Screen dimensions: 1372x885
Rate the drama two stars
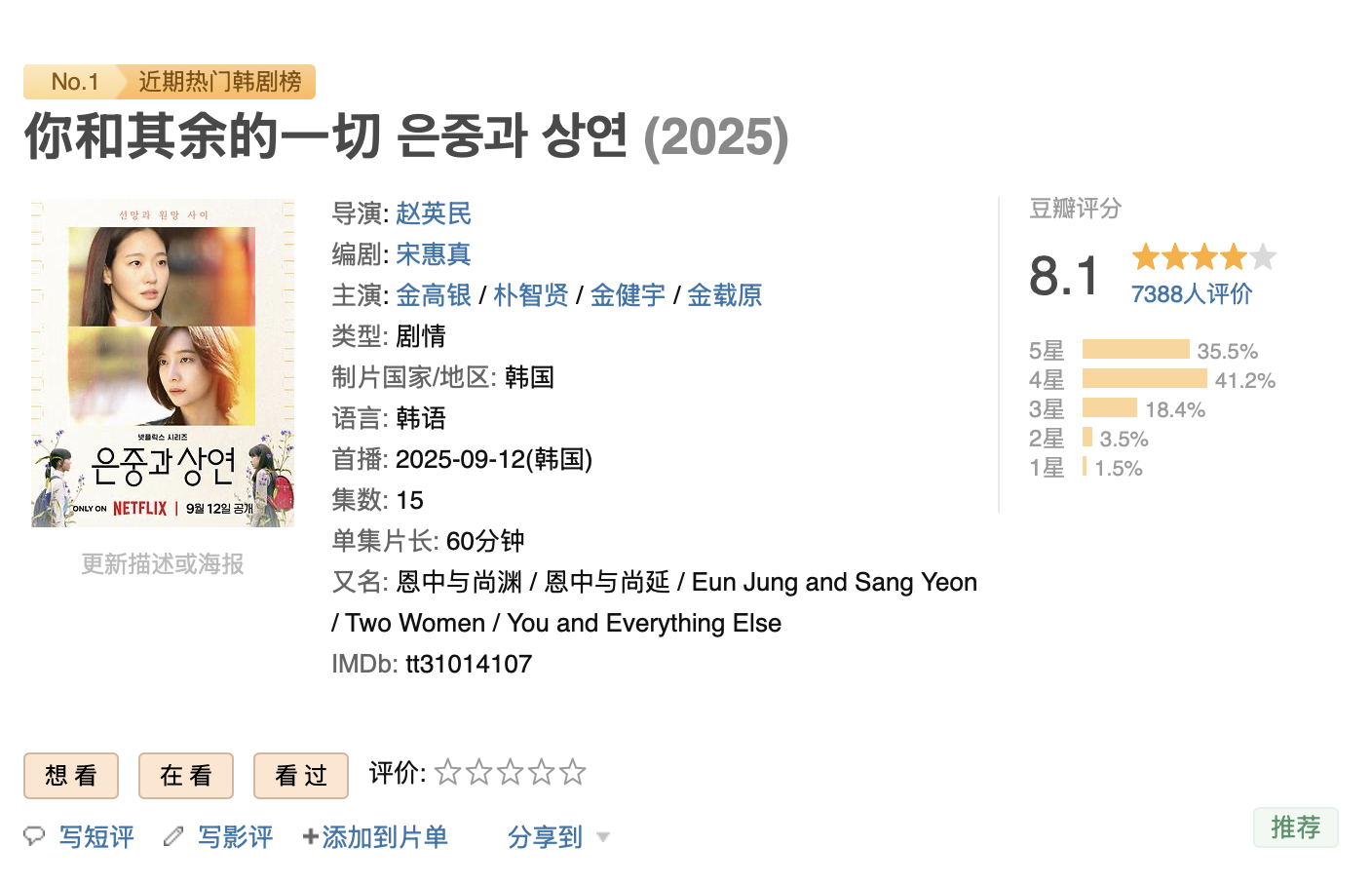coord(478,773)
